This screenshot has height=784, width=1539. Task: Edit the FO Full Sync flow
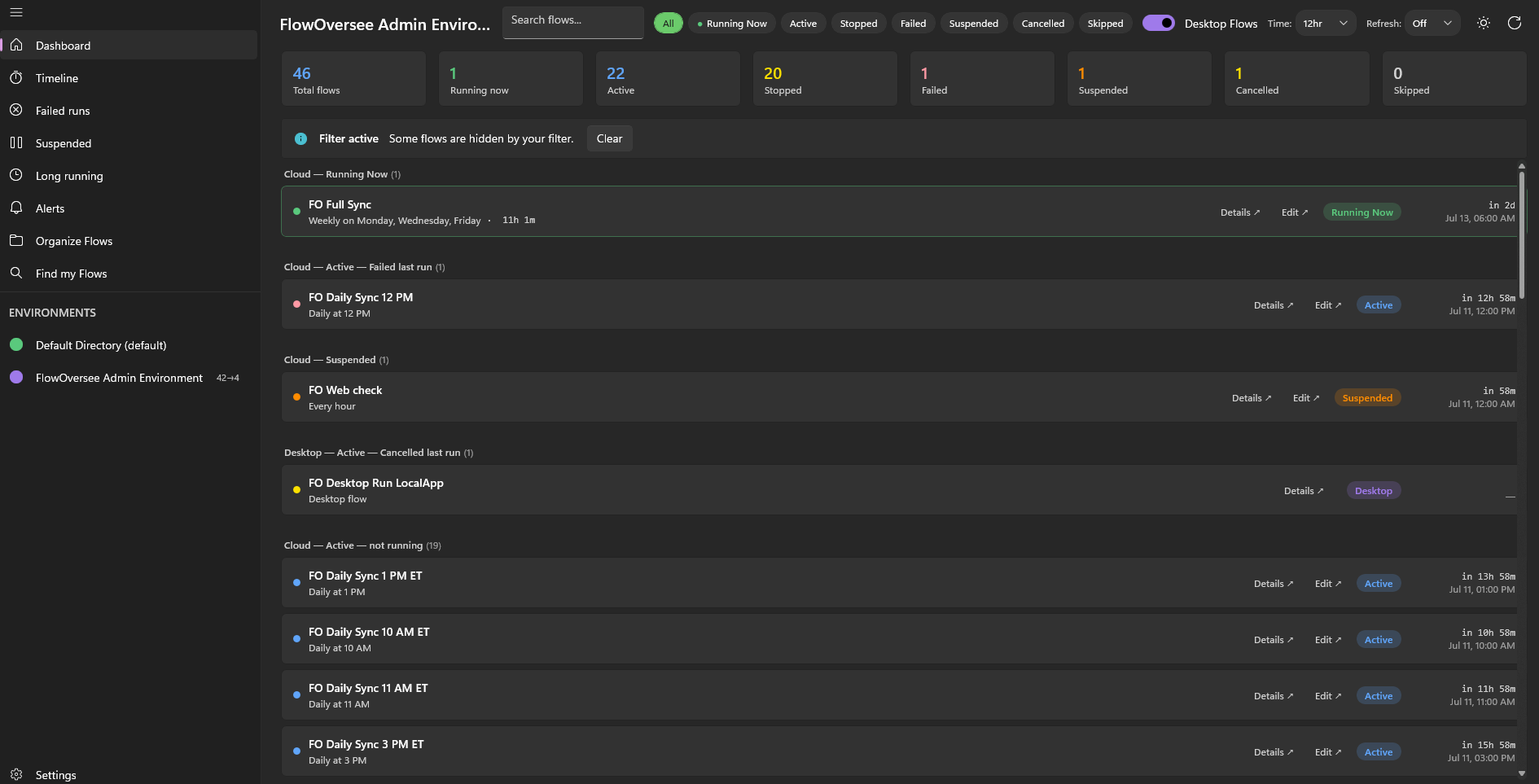click(1295, 212)
